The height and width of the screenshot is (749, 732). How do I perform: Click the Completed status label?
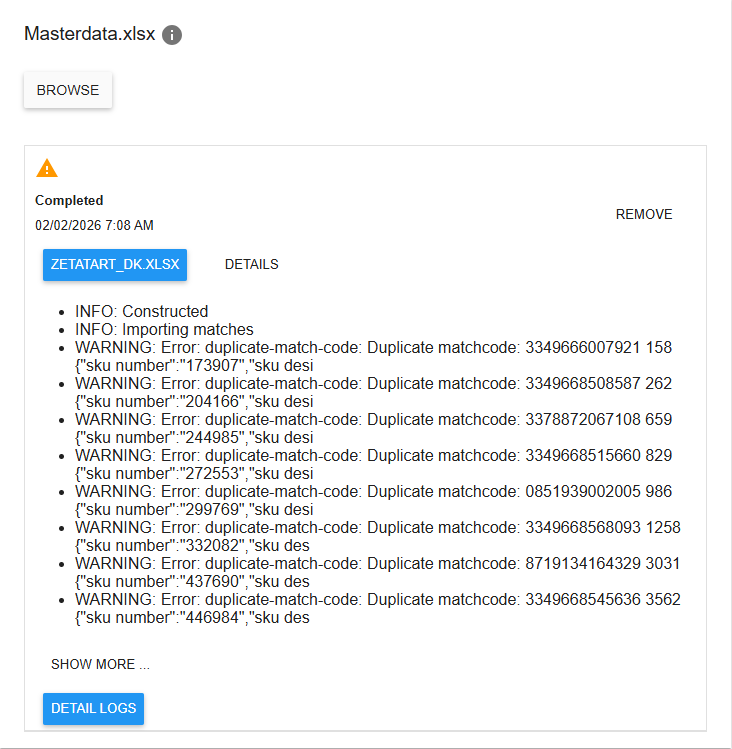click(69, 200)
